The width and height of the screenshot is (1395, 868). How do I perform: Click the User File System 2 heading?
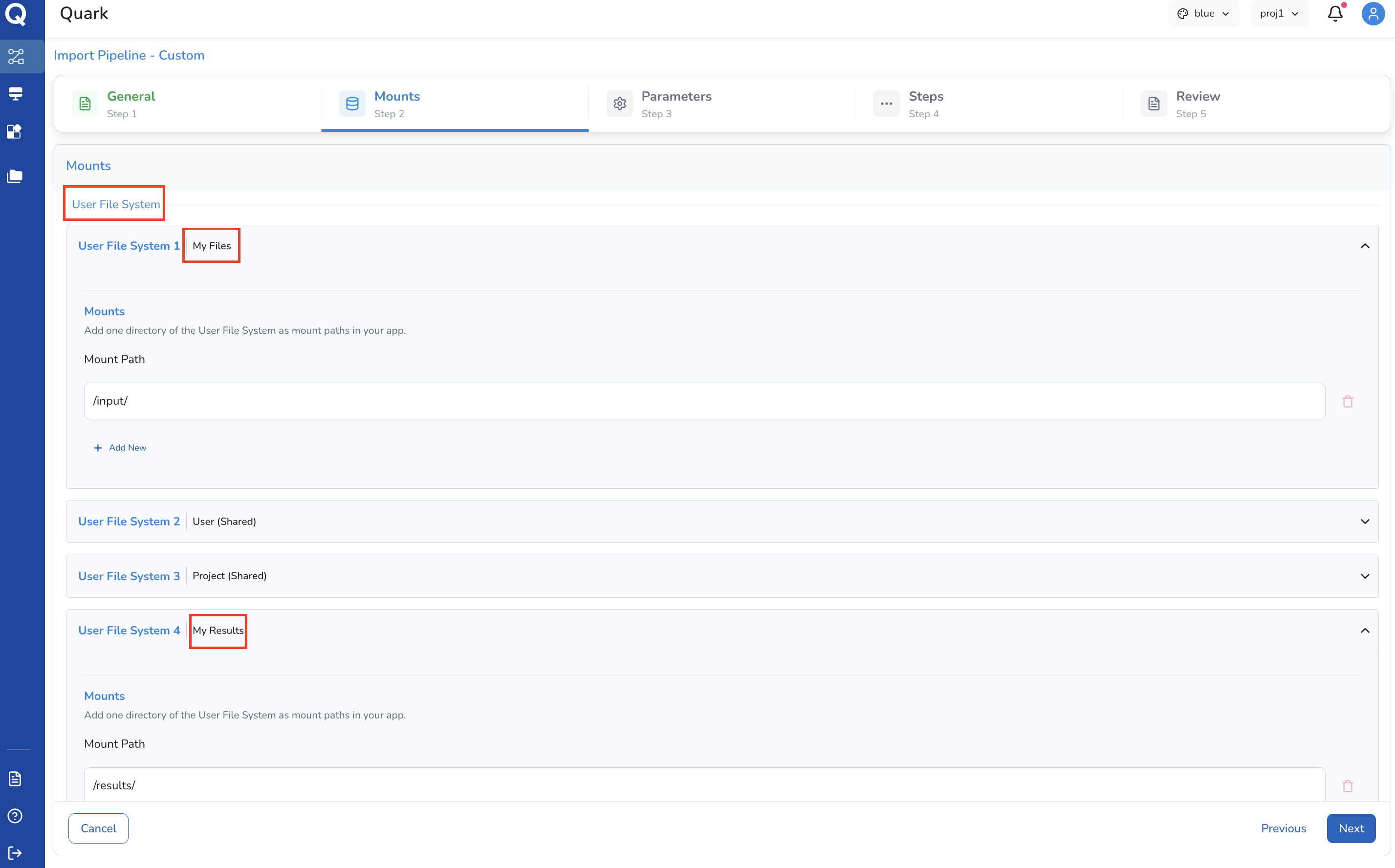[x=129, y=521]
